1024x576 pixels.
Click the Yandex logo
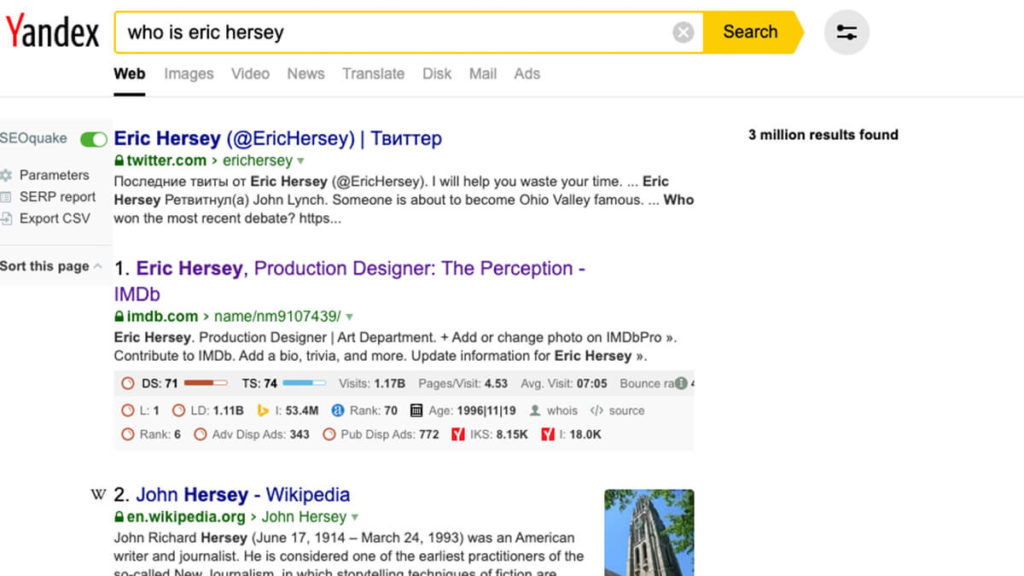pos(52,32)
